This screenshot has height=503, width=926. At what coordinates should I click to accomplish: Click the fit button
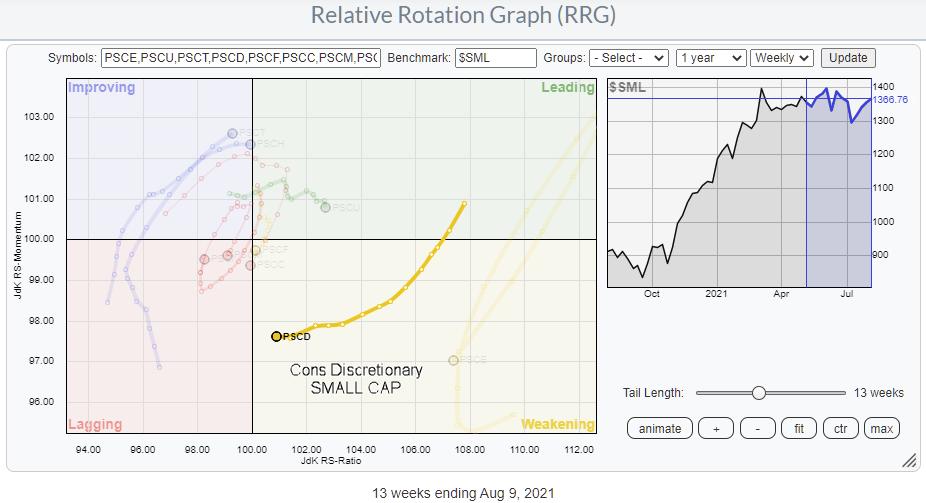point(798,428)
